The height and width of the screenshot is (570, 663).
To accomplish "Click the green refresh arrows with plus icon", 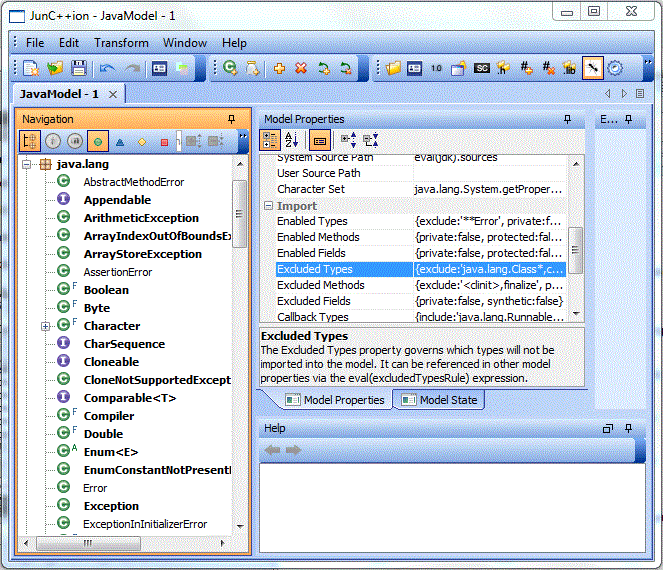I will 324,68.
